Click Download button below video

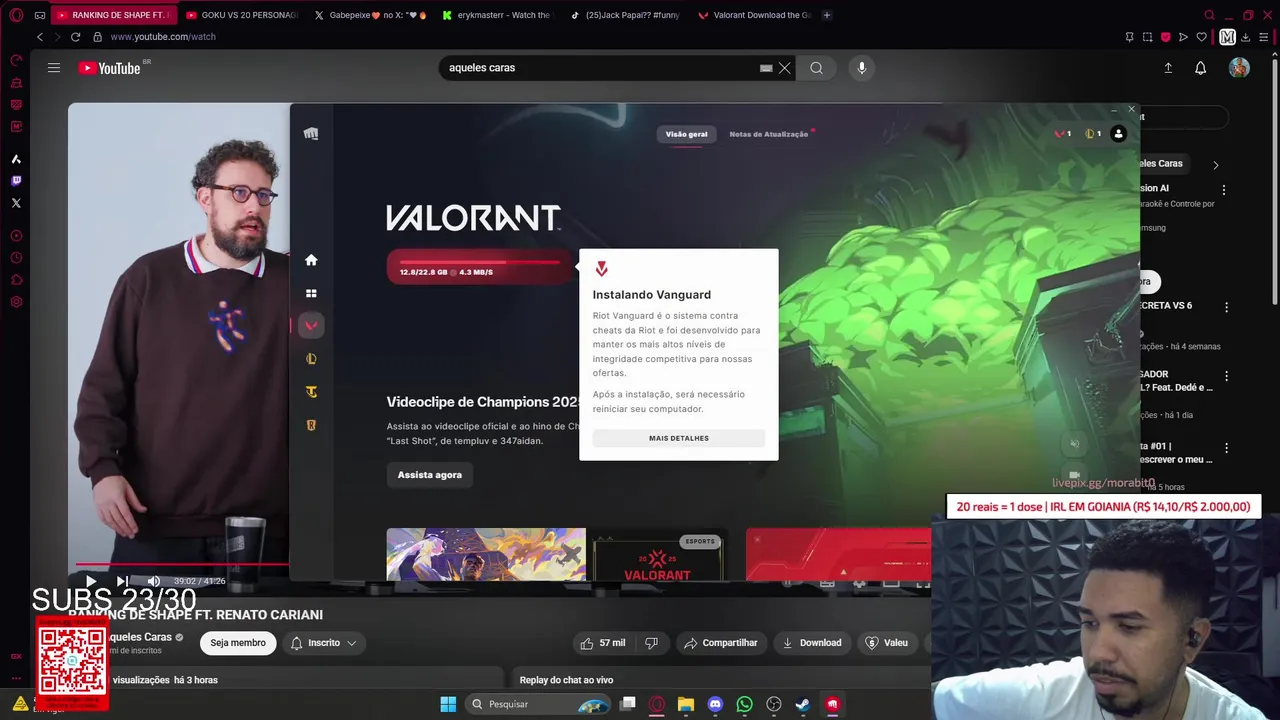[x=812, y=643]
